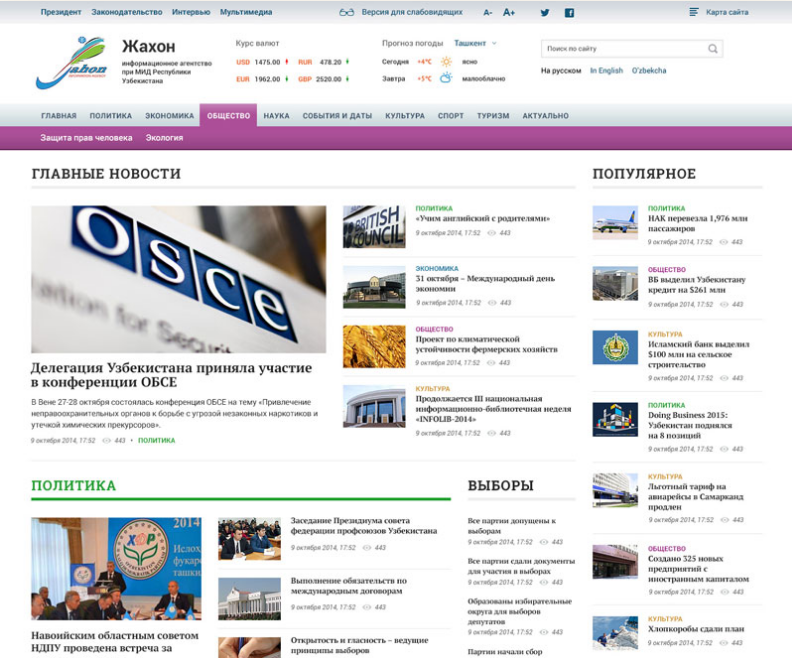Click airplane thumbnail in Популярное

pyautogui.click(x=615, y=223)
